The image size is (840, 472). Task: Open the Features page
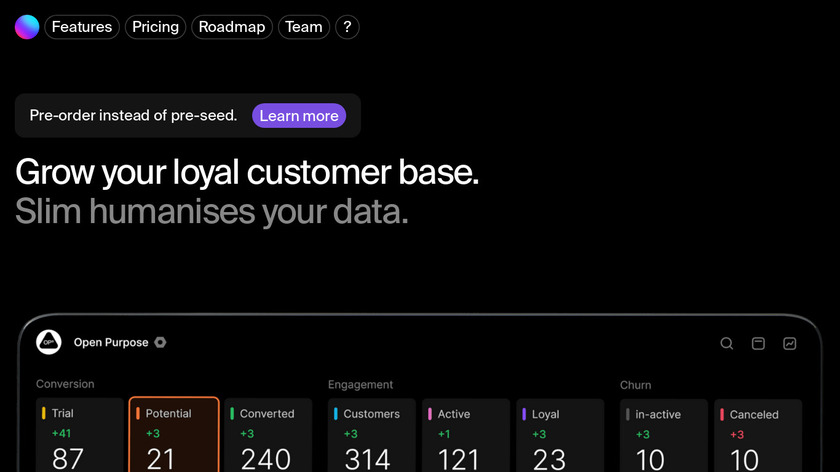click(x=82, y=27)
